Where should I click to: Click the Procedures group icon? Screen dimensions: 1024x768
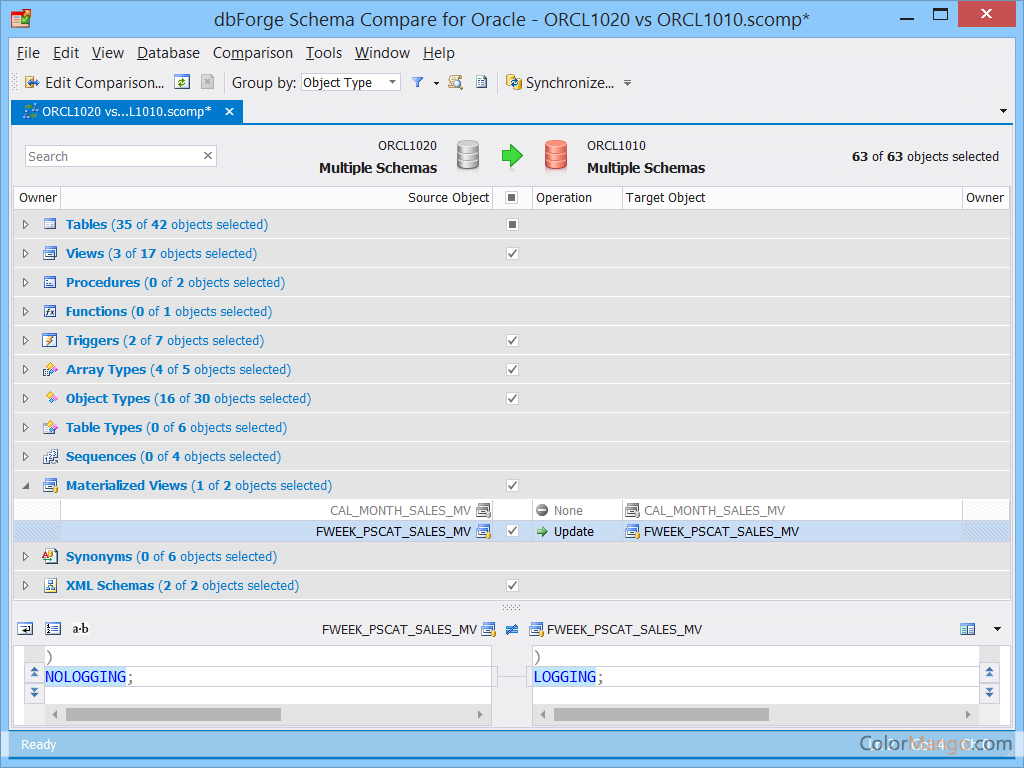point(50,283)
